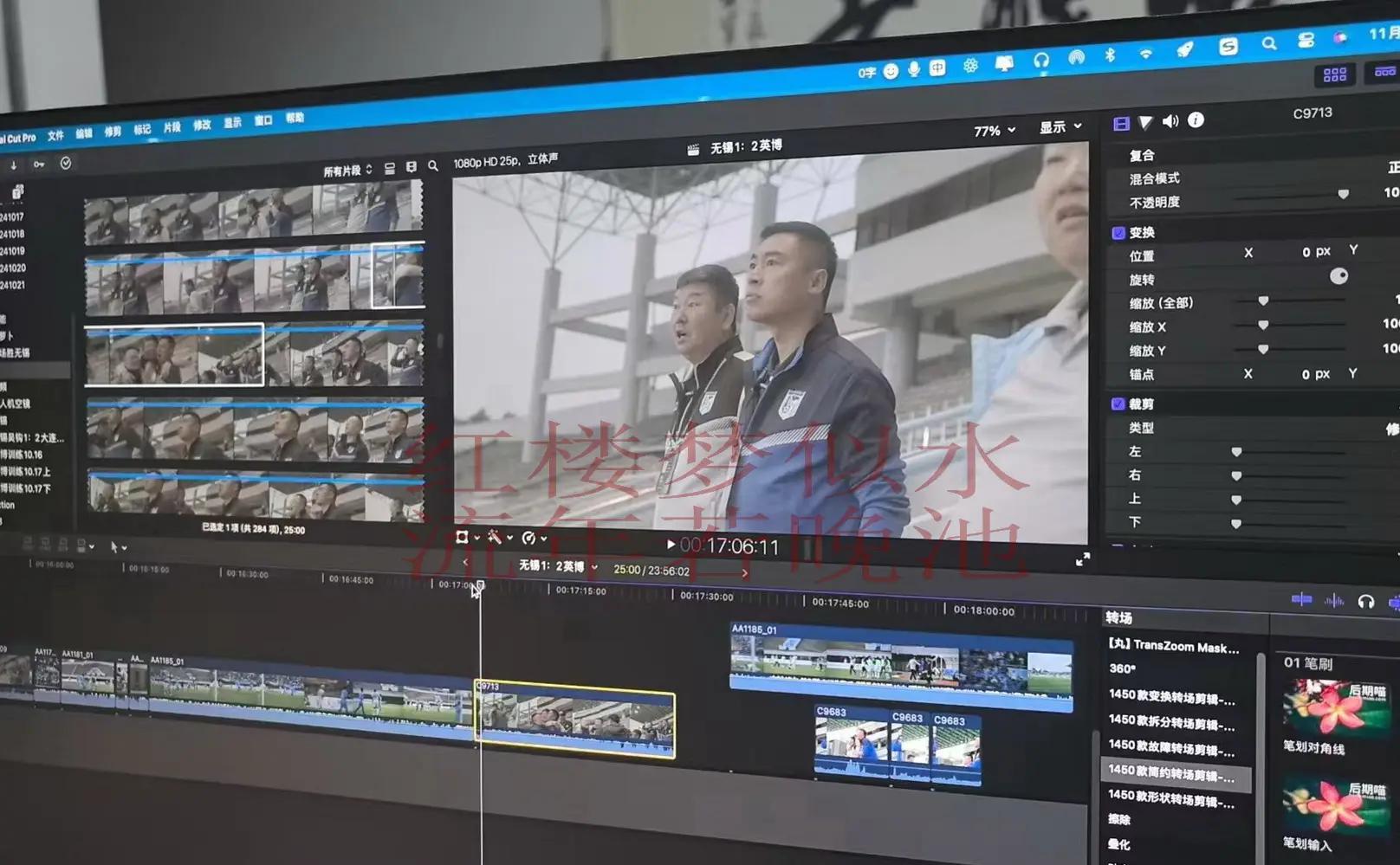Open the info inspector icon

tap(1196, 120)
